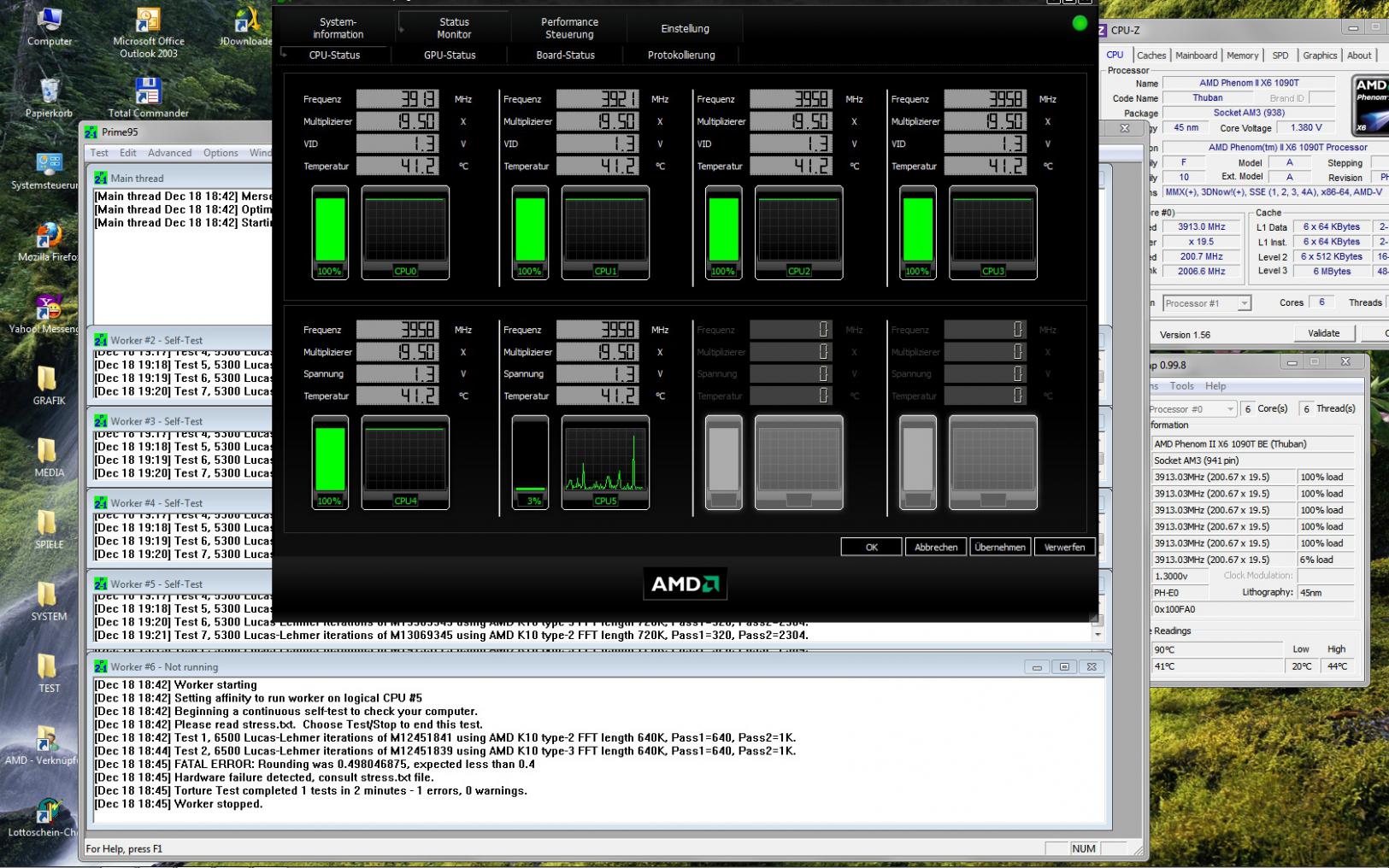Click the Main thread window icon in Prime95

coord(101,178)
